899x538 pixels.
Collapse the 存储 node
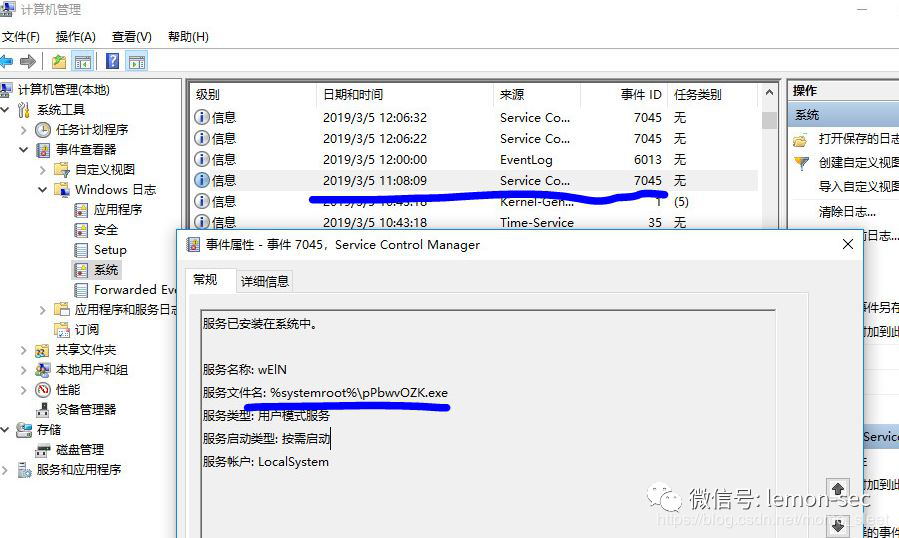click(x=5, y=430)
